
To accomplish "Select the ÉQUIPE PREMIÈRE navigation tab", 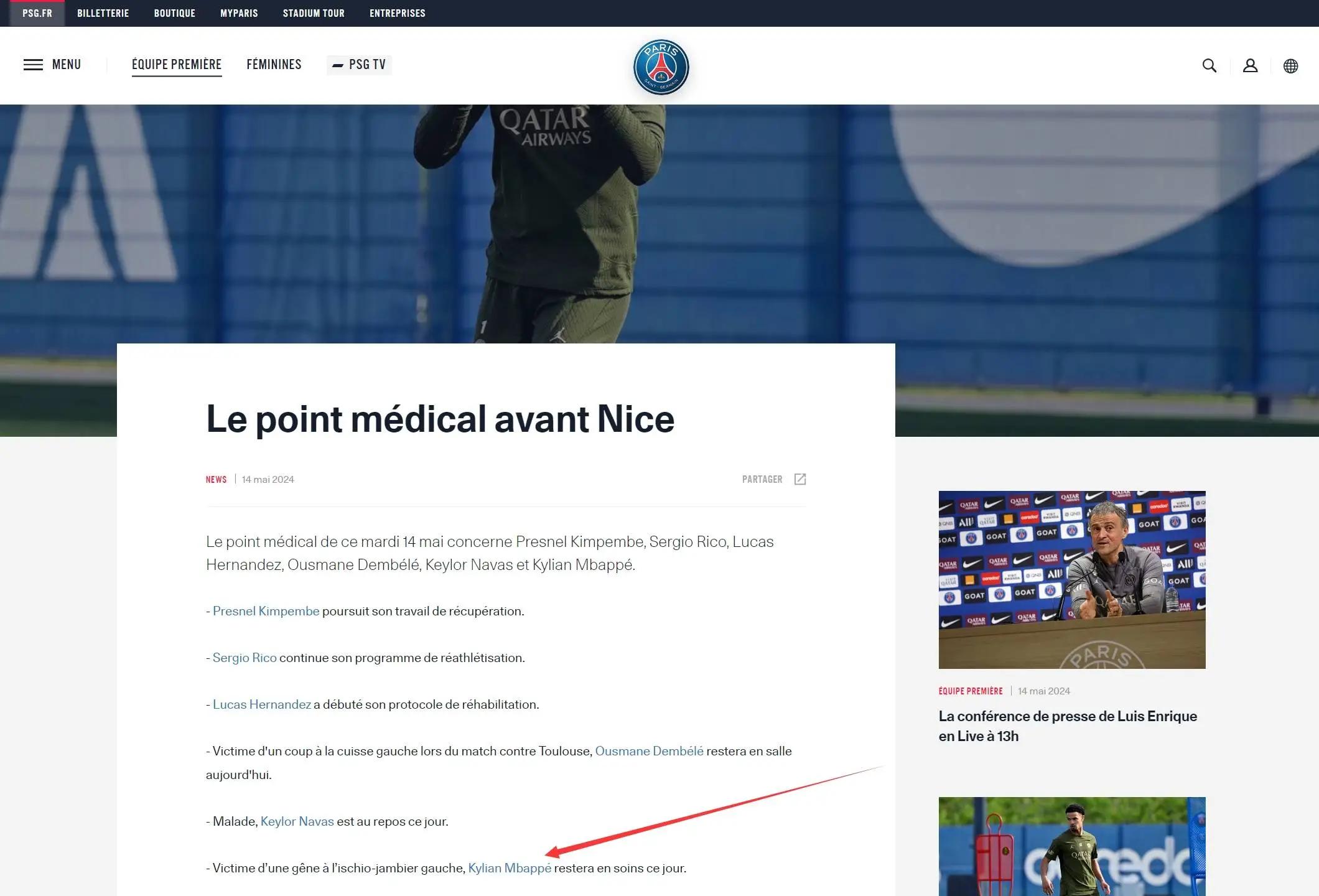I will 177,65.
